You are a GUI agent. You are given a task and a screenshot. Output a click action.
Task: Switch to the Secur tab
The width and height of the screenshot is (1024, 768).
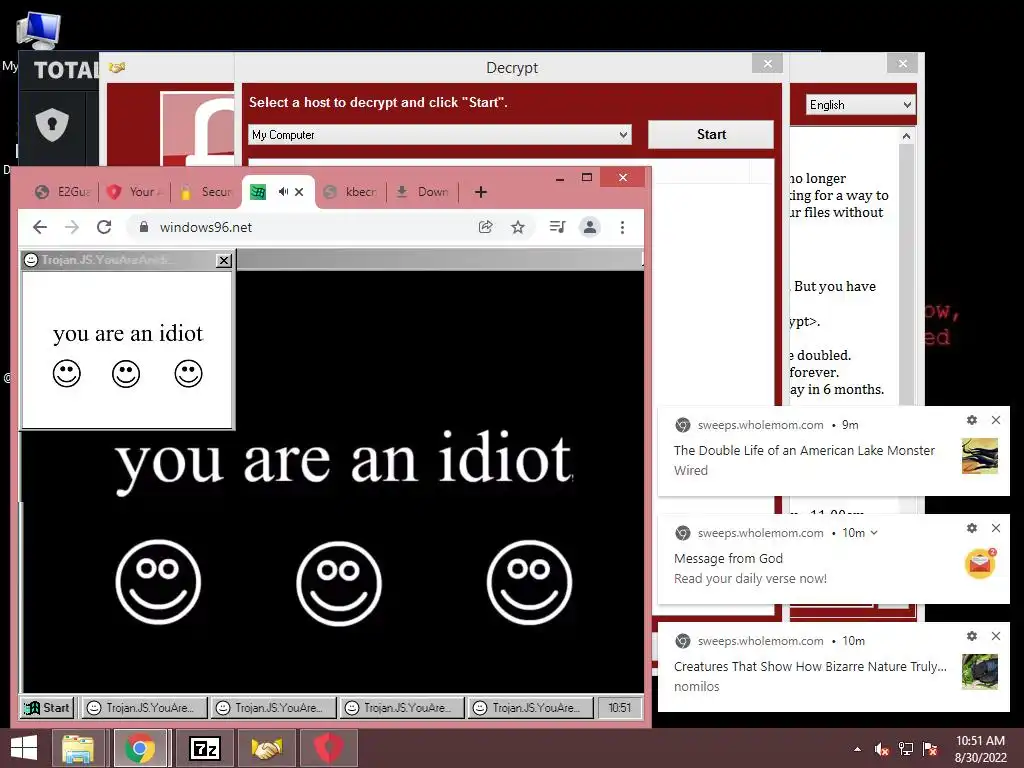pos(207,191)
